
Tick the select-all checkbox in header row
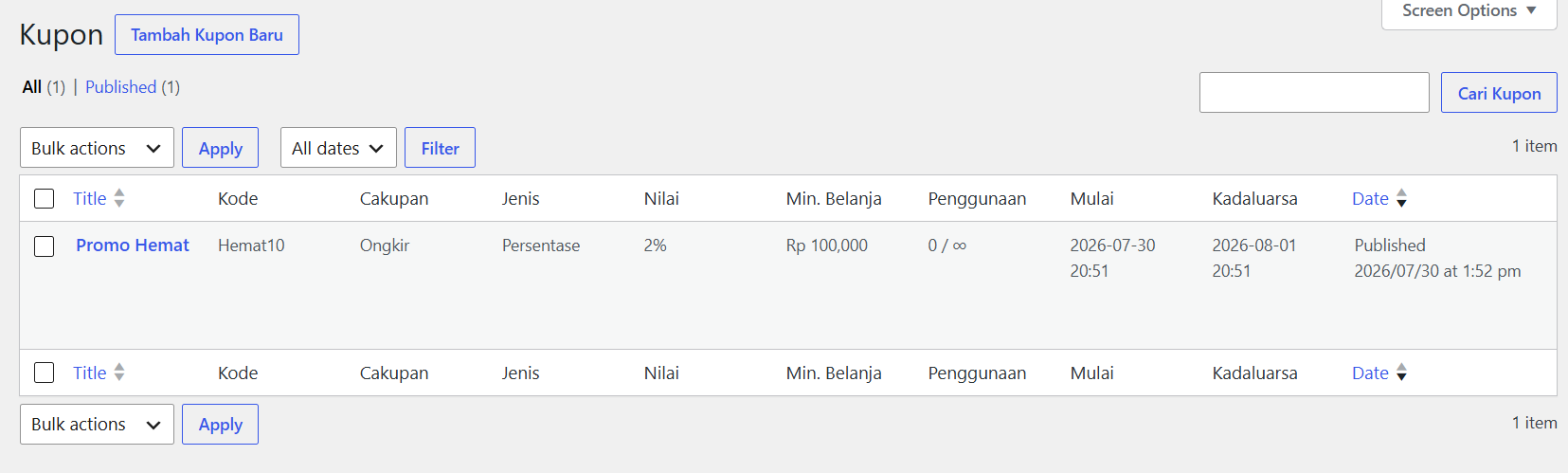tap(45, 199)
